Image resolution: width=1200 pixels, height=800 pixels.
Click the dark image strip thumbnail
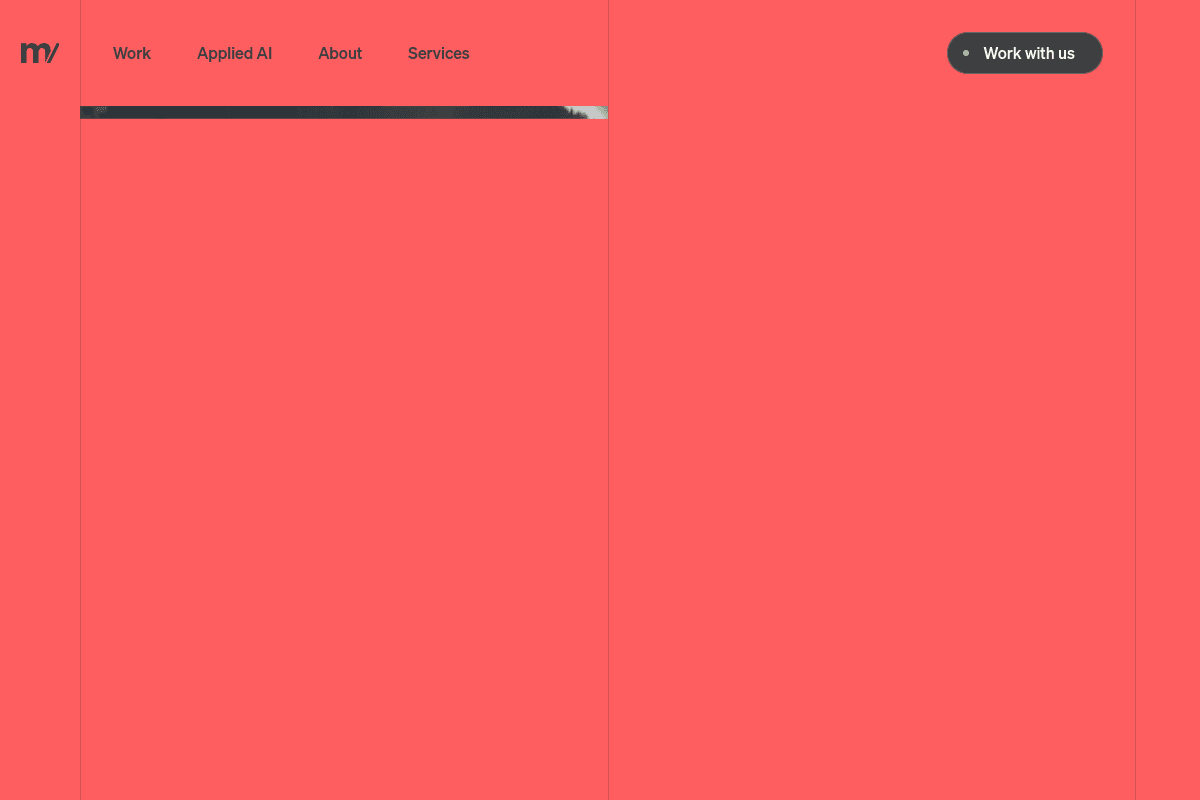344,112
